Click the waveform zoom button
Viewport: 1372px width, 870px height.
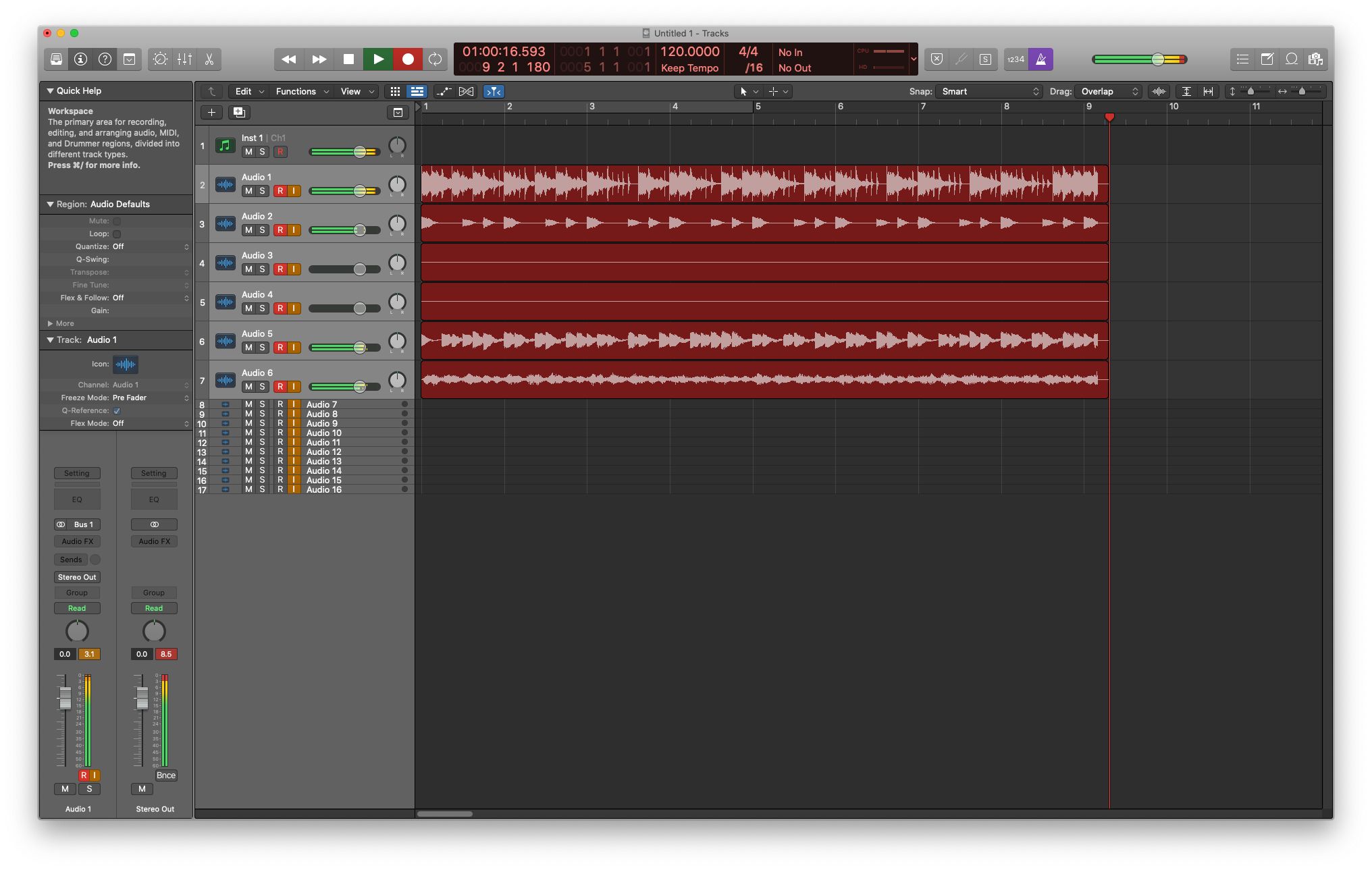(x=1159, y=91)
